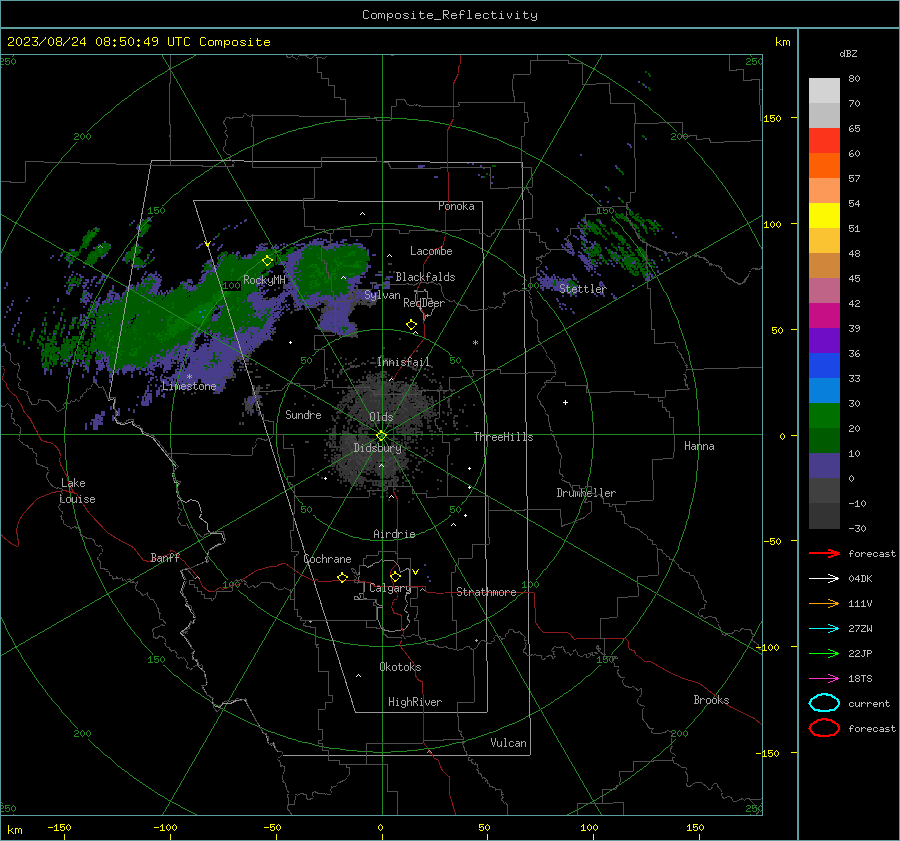This screenshot has height=841, width=900.
Task: Click the Stettler label
Action: [583, 289]
